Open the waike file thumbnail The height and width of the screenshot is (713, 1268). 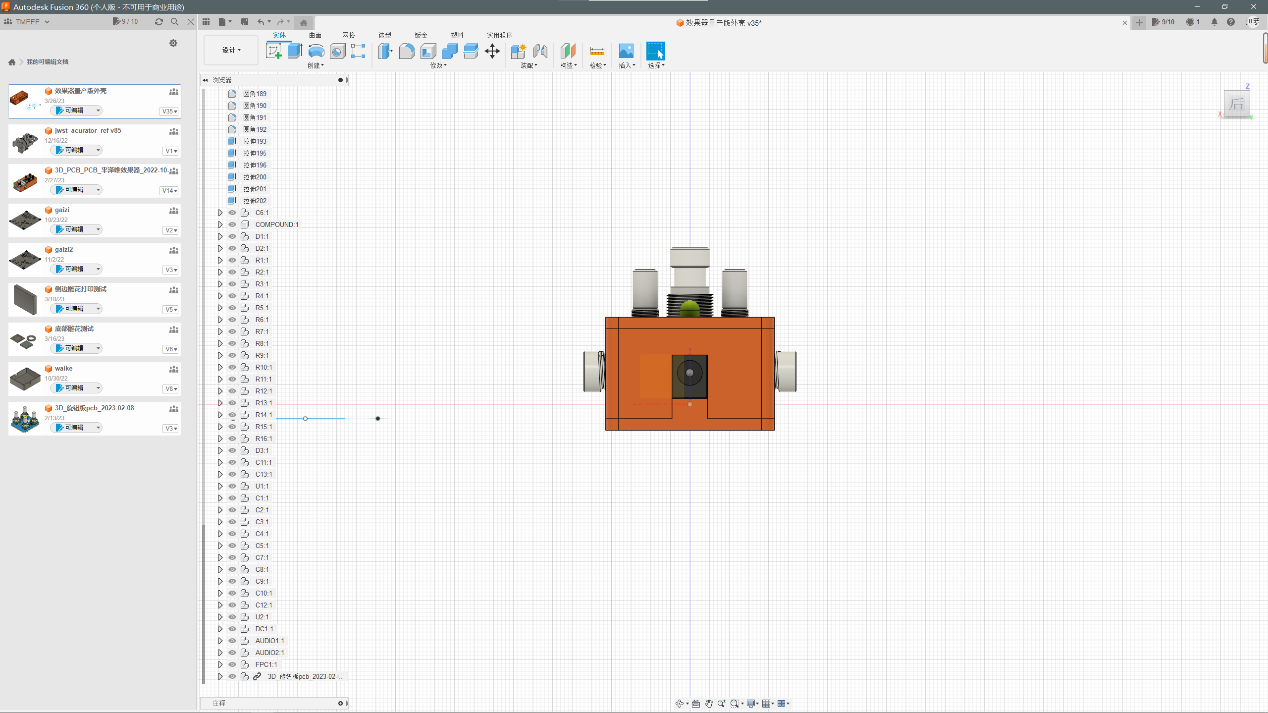coord(25,378)
